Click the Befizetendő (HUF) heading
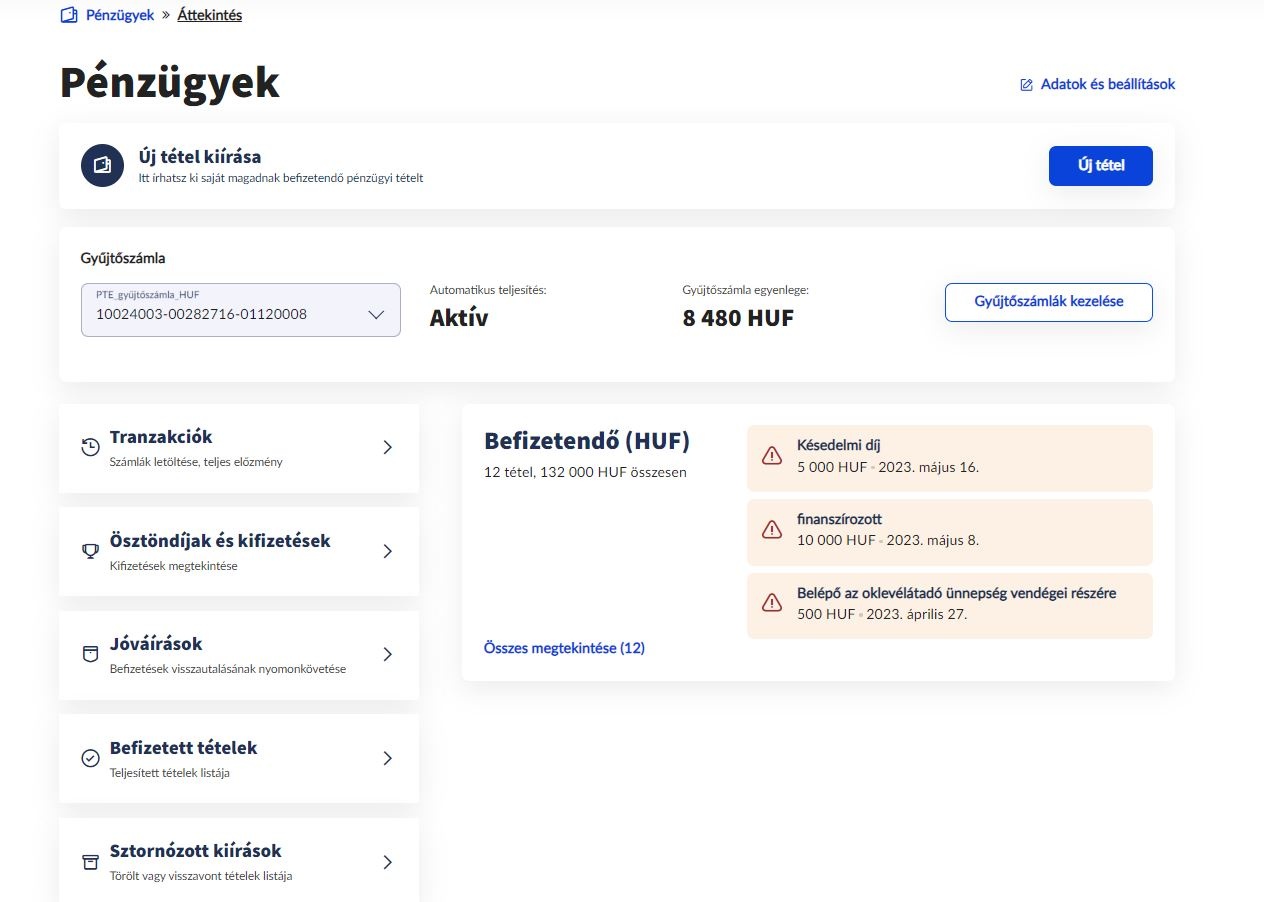Viewport: 1264px width, 902px height. 588,440
